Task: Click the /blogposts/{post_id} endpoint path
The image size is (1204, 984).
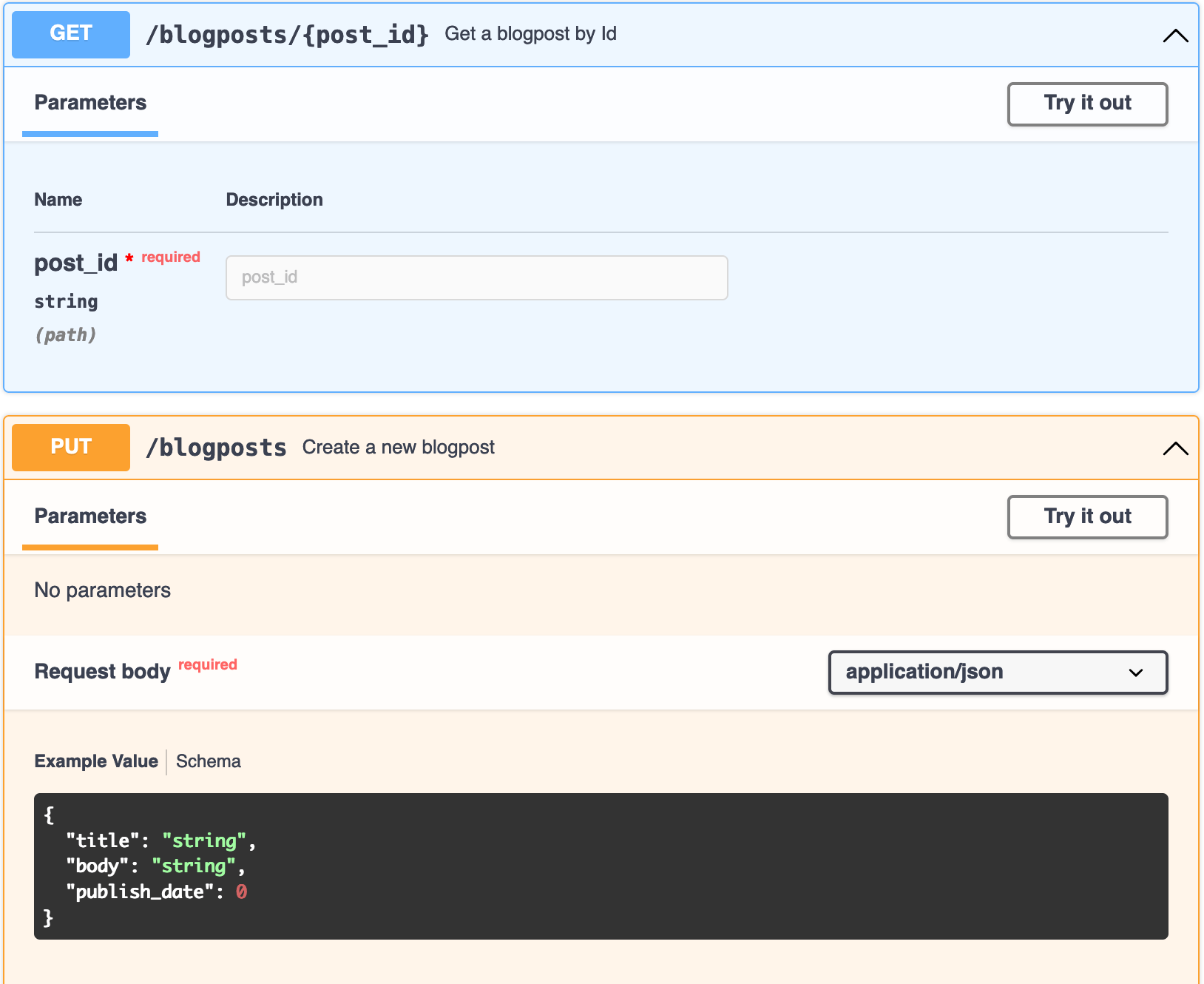Action: pyautogui.click(x=288, y=34)
